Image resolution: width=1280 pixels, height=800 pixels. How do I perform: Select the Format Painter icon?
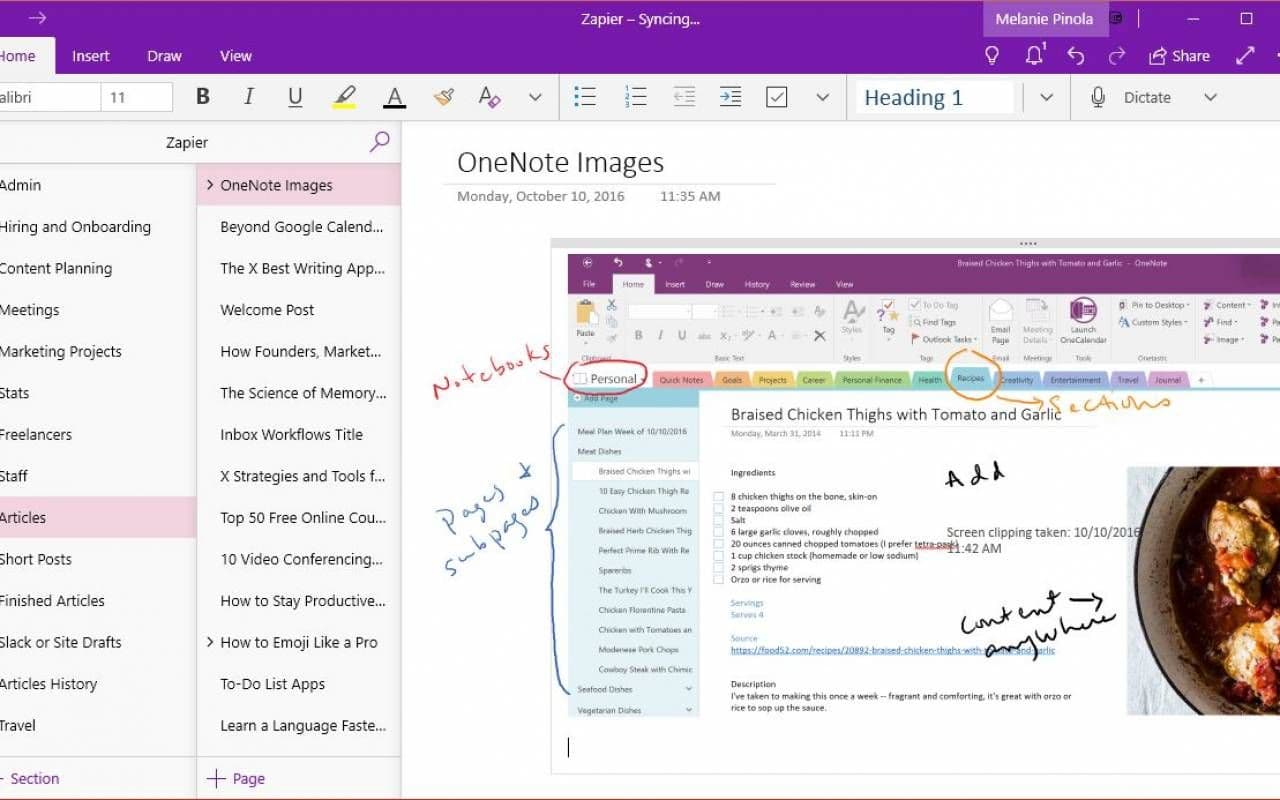pos(443,97)
